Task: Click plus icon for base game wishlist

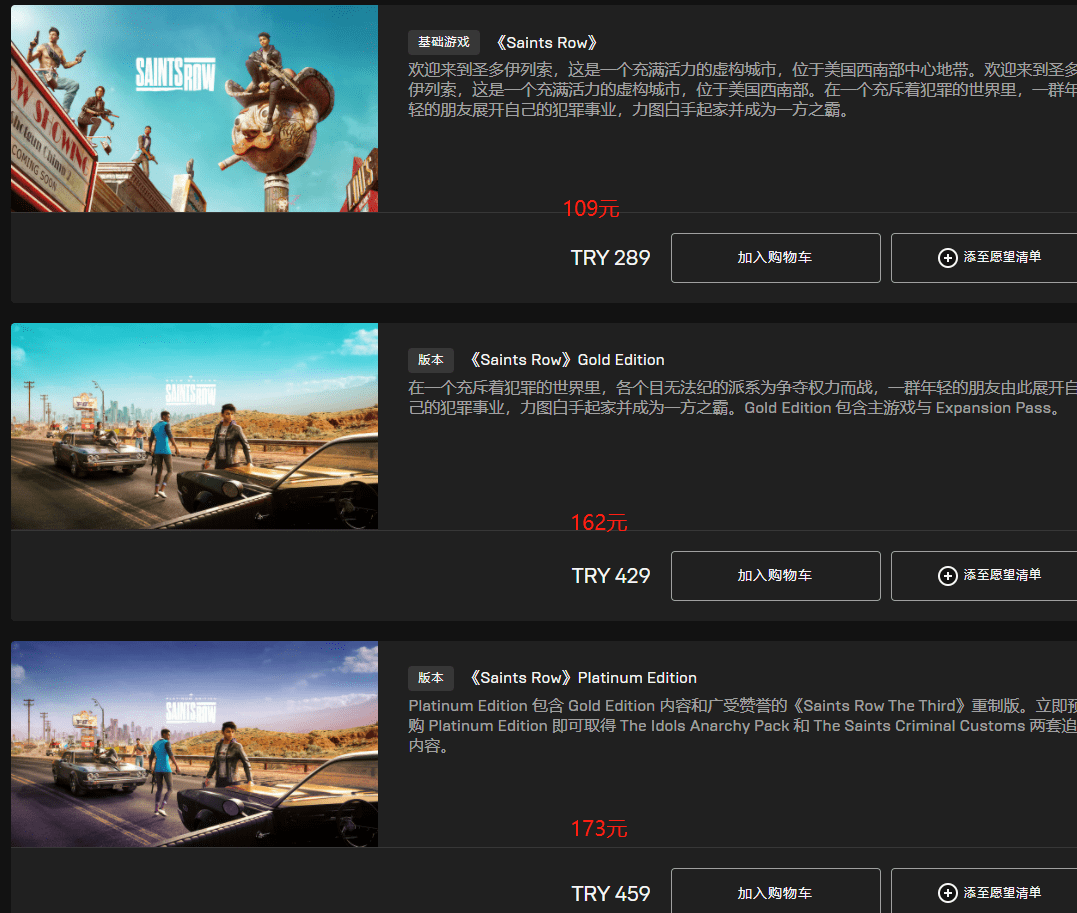Action: pyautogui.click(x=947, y=258)
